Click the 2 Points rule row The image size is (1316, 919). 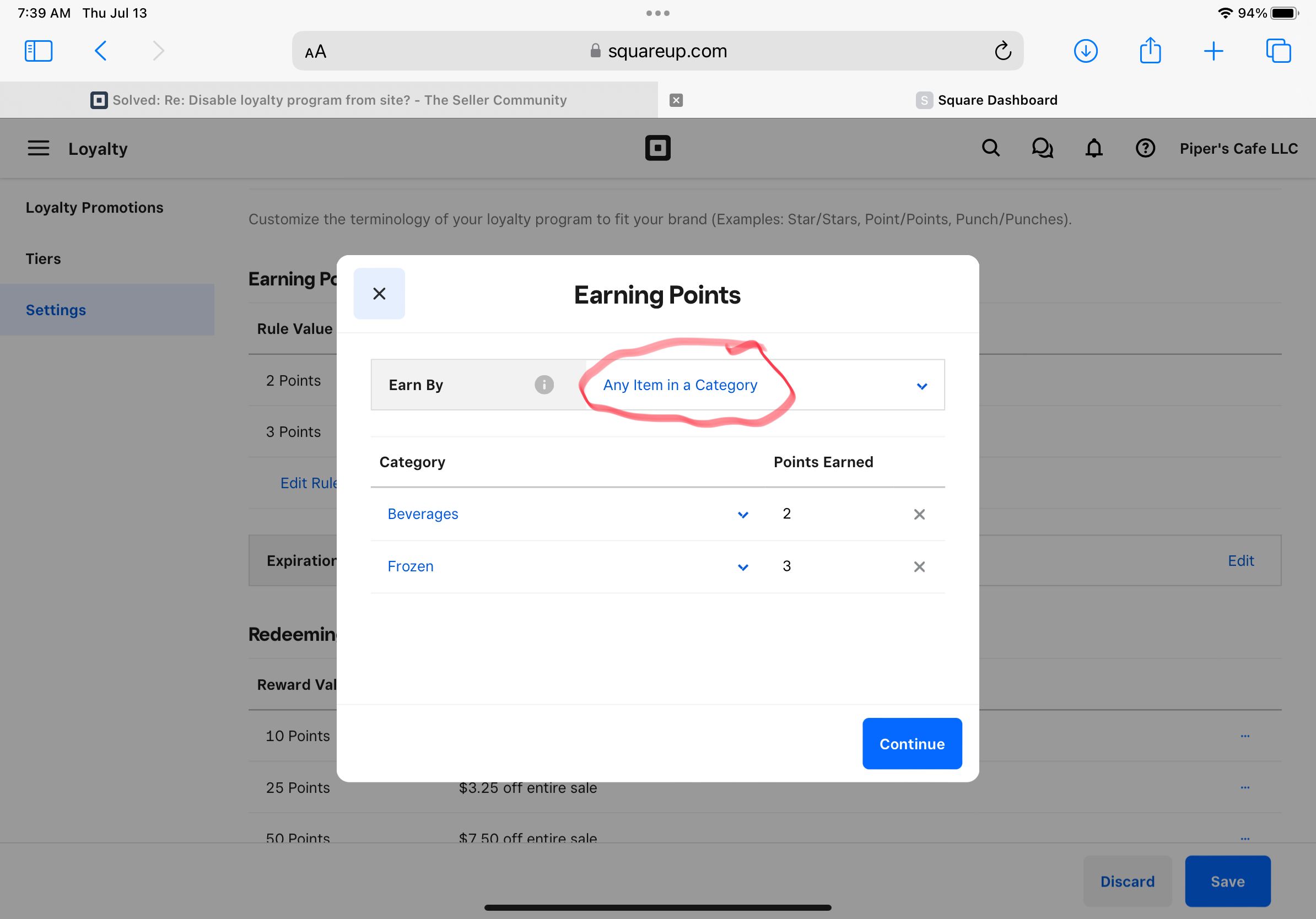(293, 380)
